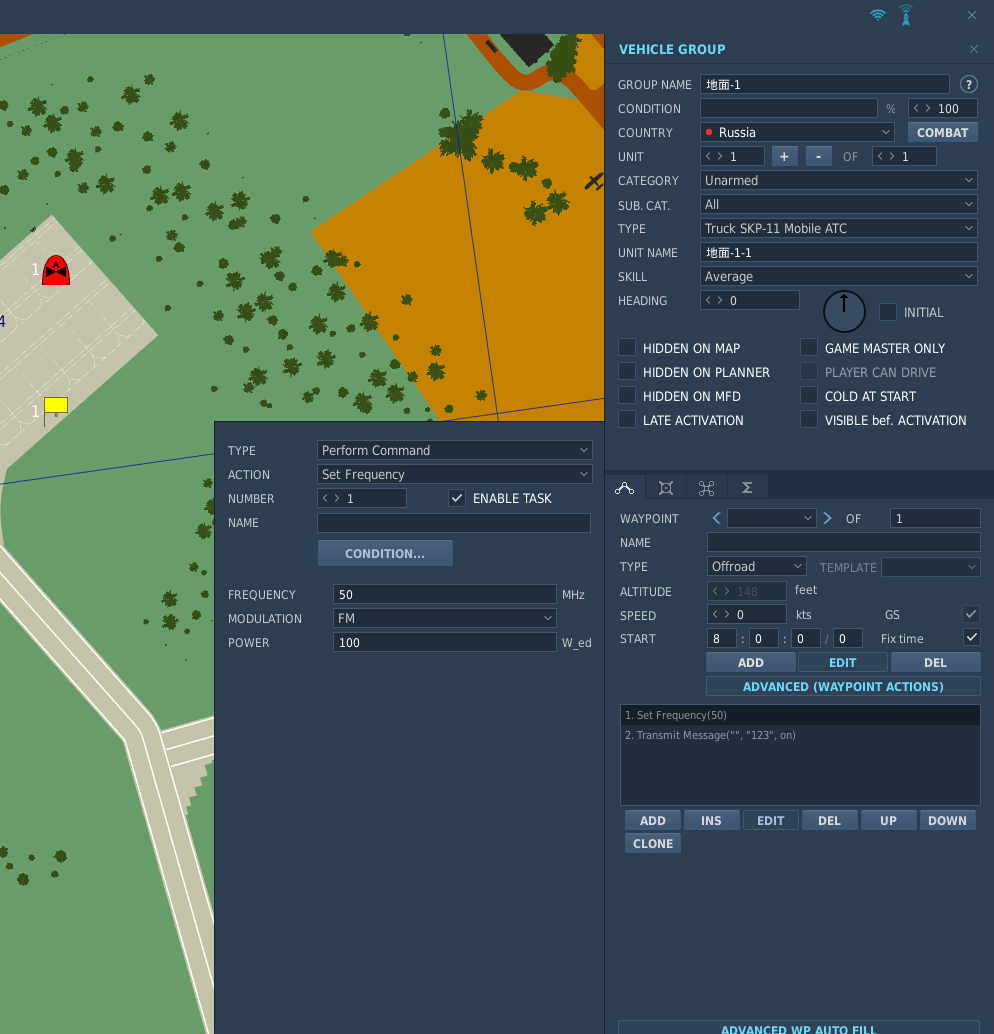
Task: Toggle the Fix time checkbox
Action: pyautogui.click(x=971, y=638)
